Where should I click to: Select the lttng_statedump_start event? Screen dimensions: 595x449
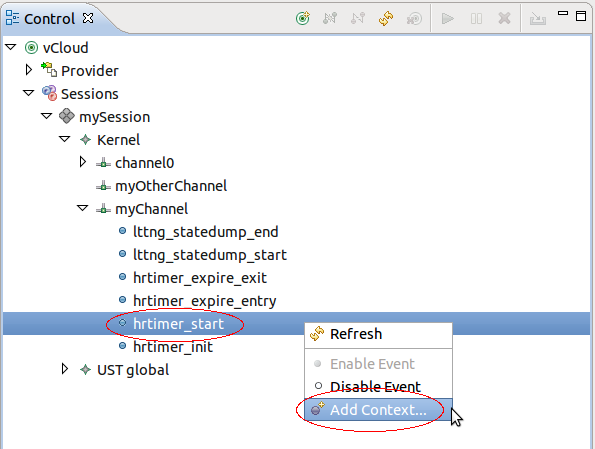[209, 255]
